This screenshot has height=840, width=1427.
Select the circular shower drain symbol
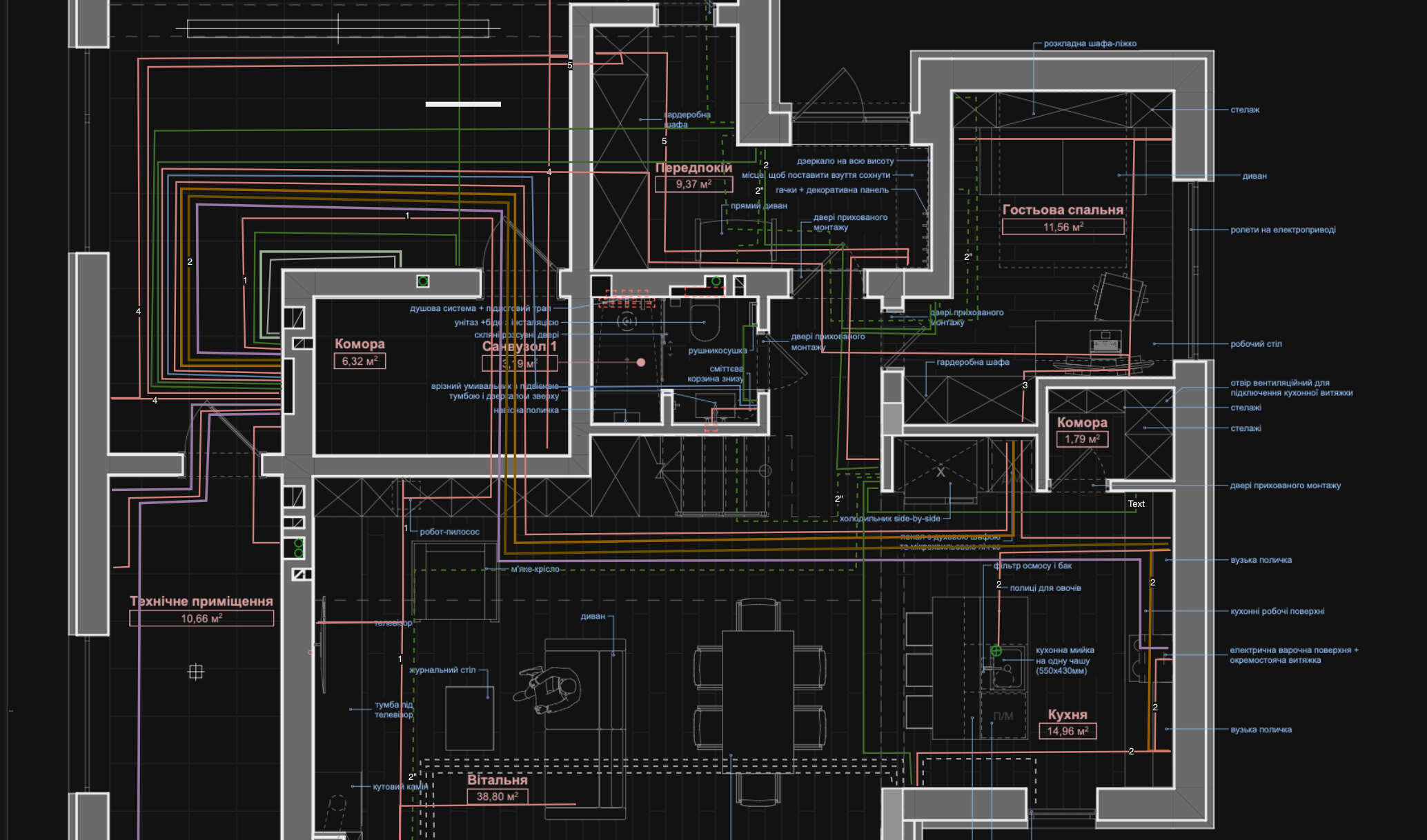(627, 321)
